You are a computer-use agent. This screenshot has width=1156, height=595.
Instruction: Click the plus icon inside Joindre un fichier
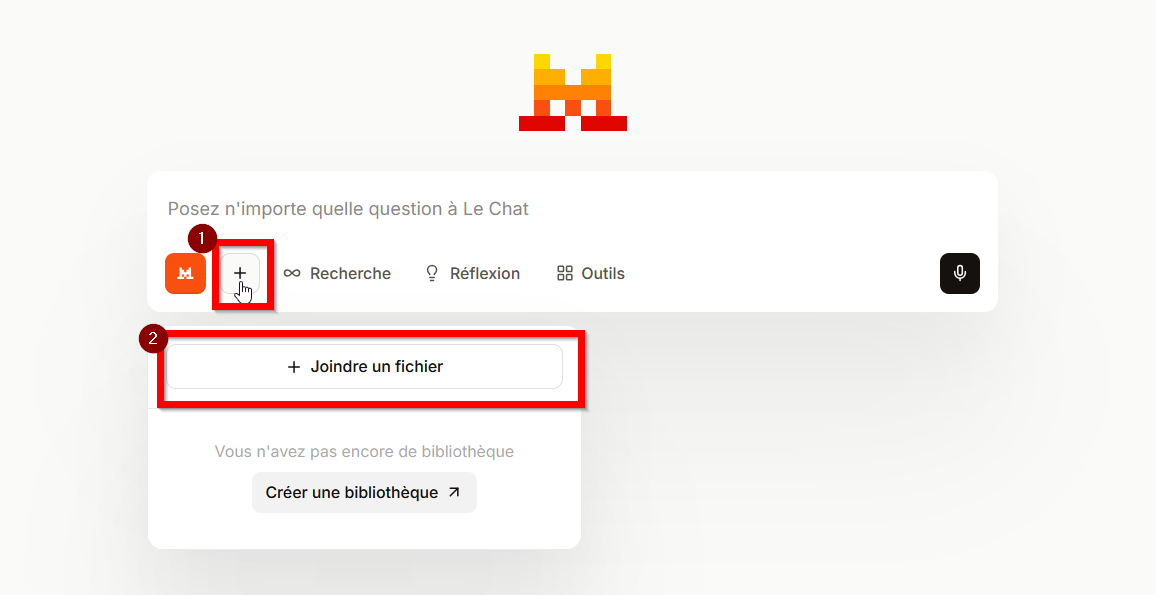[x=294, y=367]
